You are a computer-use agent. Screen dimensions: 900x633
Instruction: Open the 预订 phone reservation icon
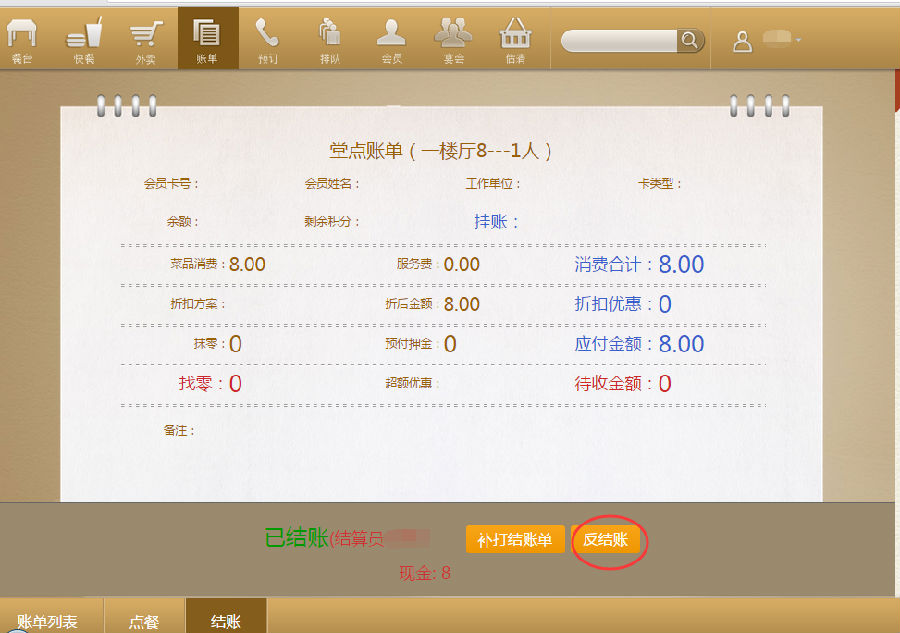point(267,38)
